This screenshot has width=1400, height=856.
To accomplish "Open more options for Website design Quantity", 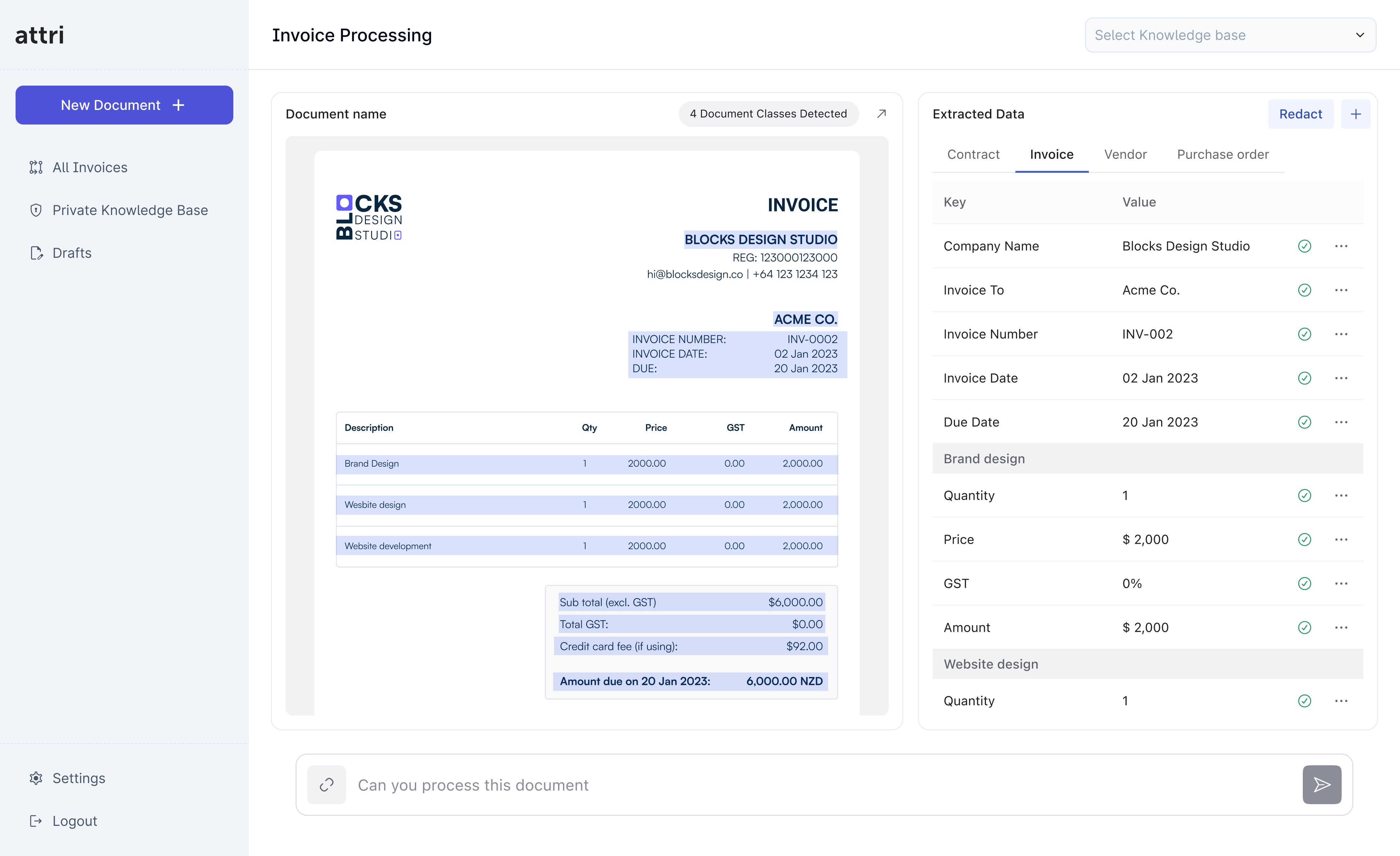I will [1341, 701].
